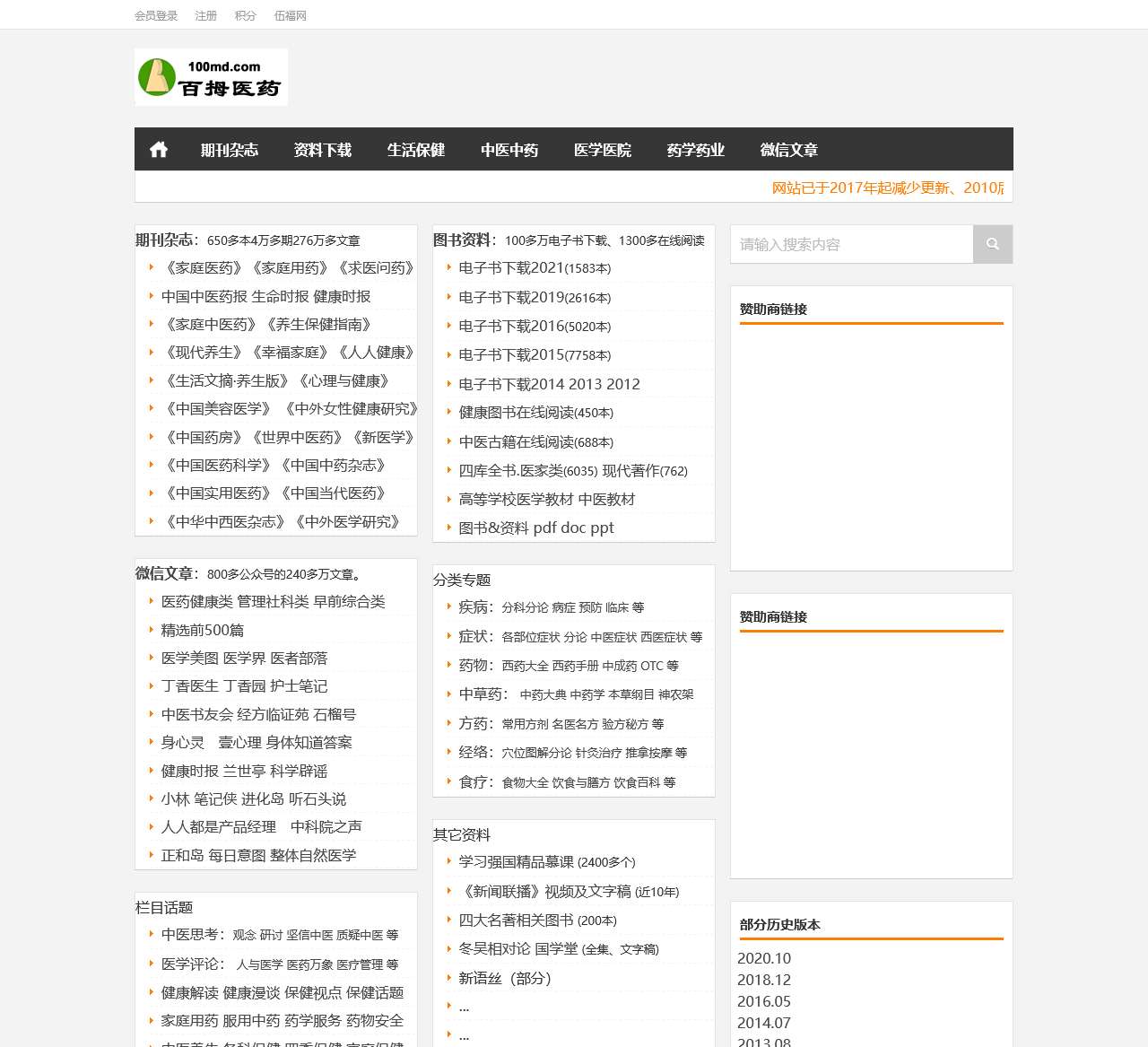This screenshot has width=1148, height=1047.
Task: Switch to the 微信文章 menu item
Action: click(x=788, y=150)
